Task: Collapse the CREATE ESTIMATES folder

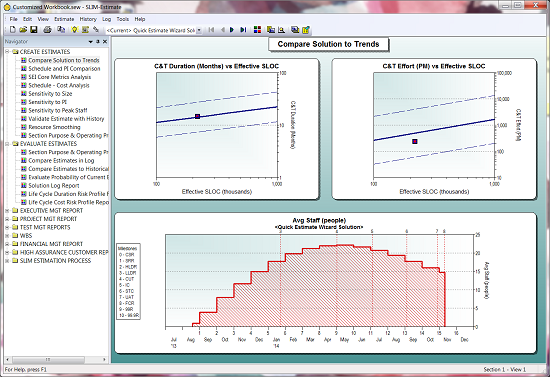Action: 7,52
